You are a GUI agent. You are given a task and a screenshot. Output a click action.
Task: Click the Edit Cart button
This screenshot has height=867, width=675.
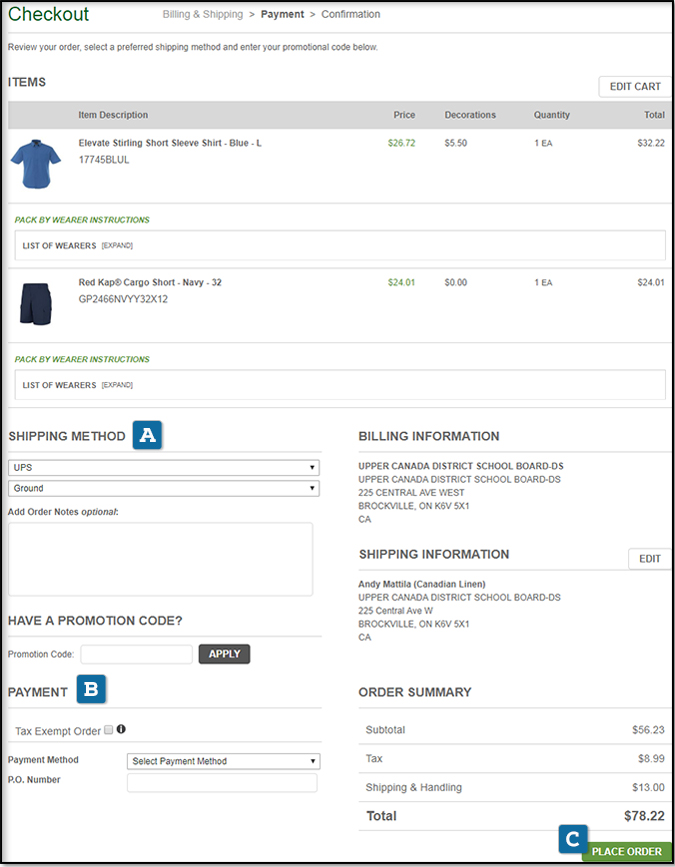(x=634, y=87)
